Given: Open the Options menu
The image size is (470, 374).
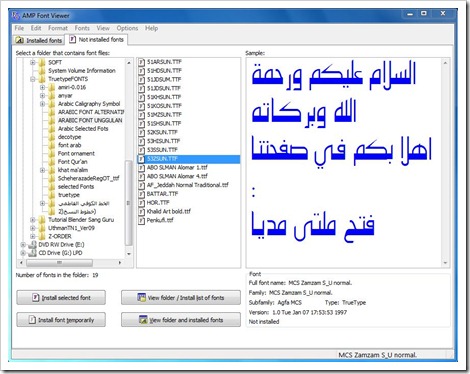Looking at the screenshot, I should point(127,28).
